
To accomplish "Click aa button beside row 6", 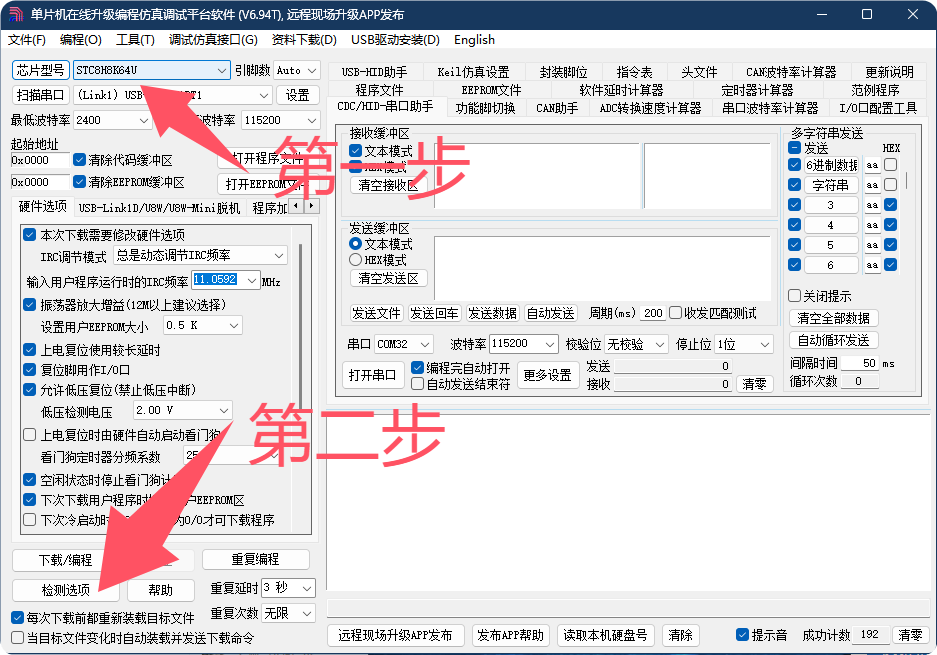I will [x=872, y=265].
